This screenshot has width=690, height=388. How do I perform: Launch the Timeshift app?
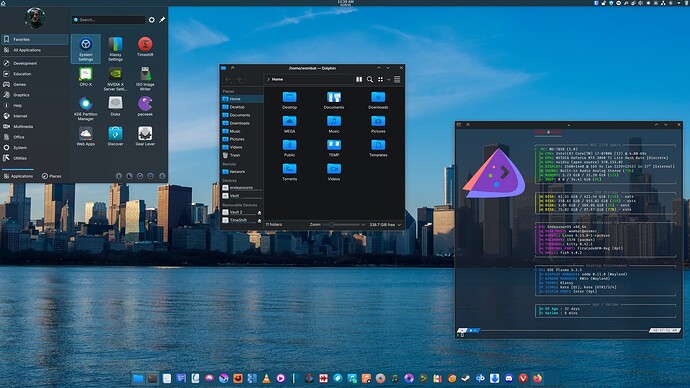(x=145, y=47)
